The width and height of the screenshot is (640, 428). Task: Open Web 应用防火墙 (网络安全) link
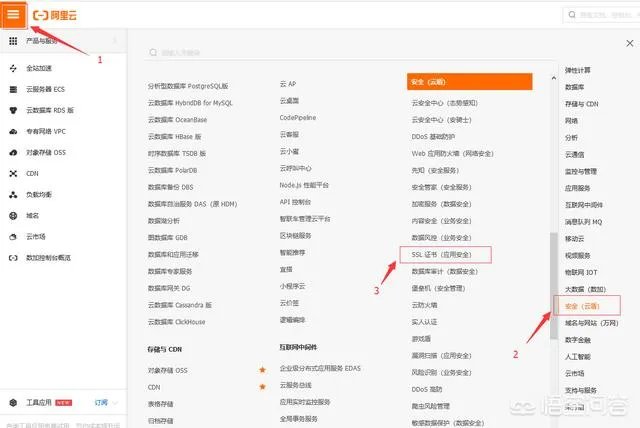pos(453,153)
